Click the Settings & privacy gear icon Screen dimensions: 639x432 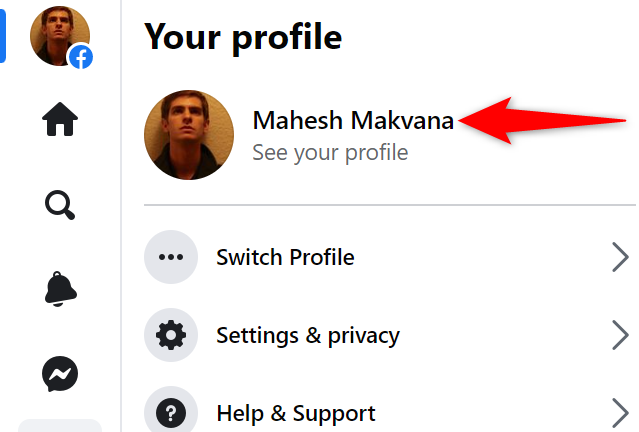[x=171, y=335]
